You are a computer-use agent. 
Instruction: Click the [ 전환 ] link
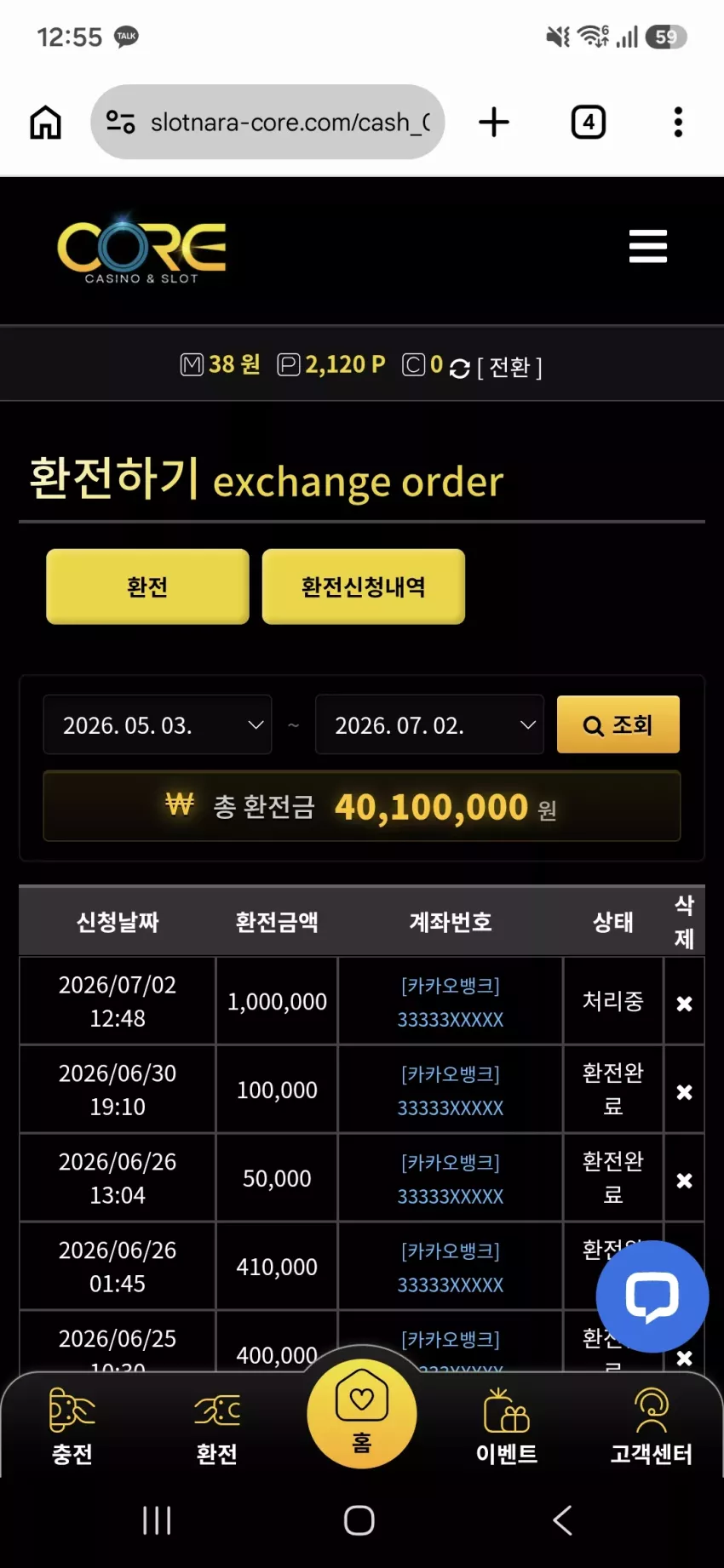point(509,367)
